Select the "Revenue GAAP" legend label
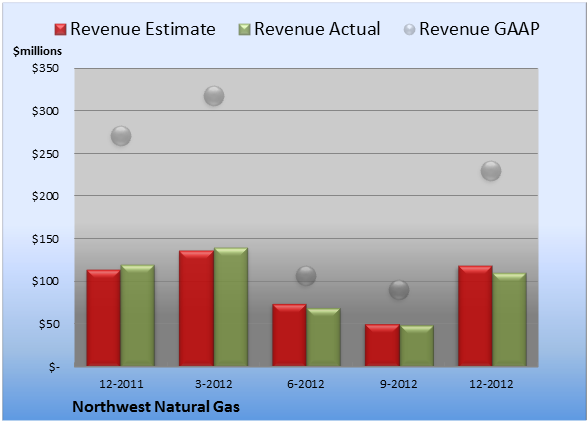588x422 pixels. (479, 29)
